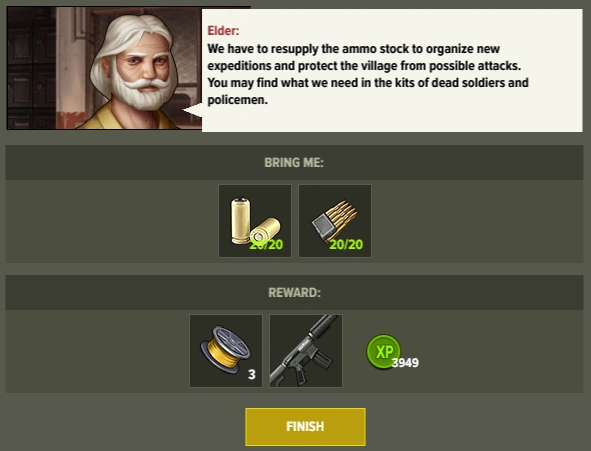This screenshot has height=451, width=591.
Task: Click the Elder's quest dialogue bubble
Action: [392, 70]
